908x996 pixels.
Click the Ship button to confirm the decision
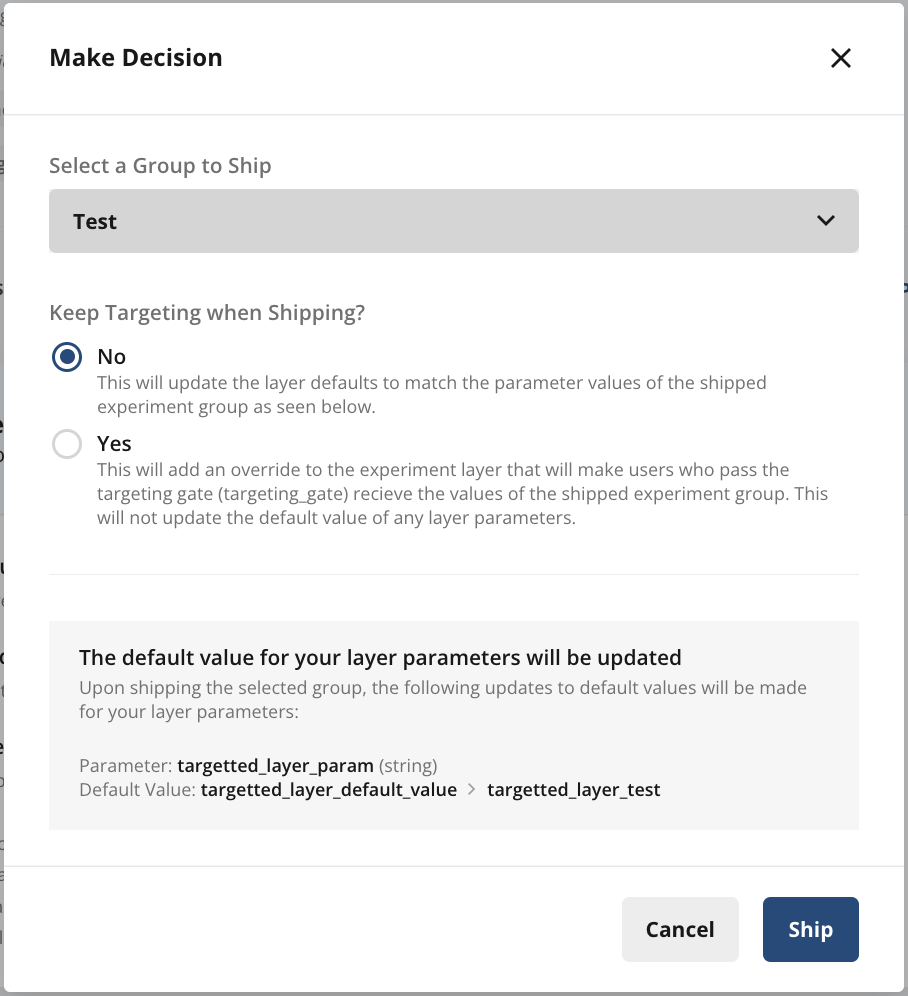point(810,929)
